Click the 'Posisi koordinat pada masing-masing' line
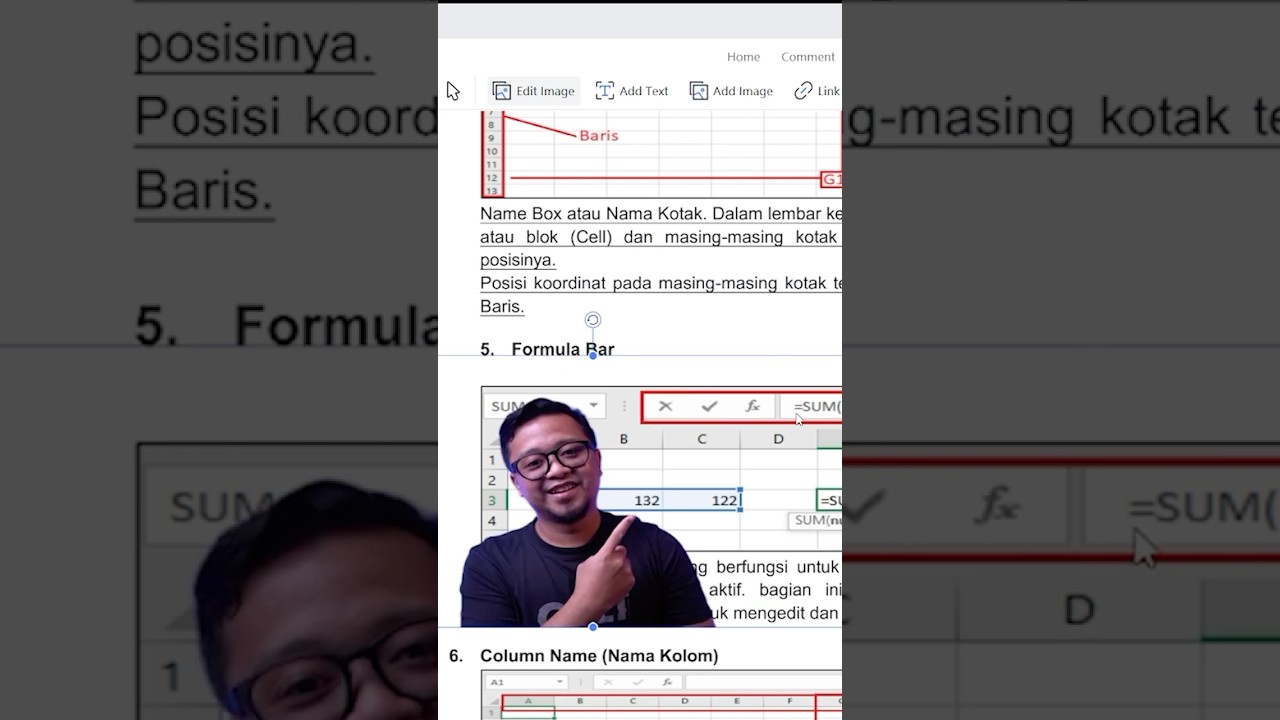 (x=661, y=283)
